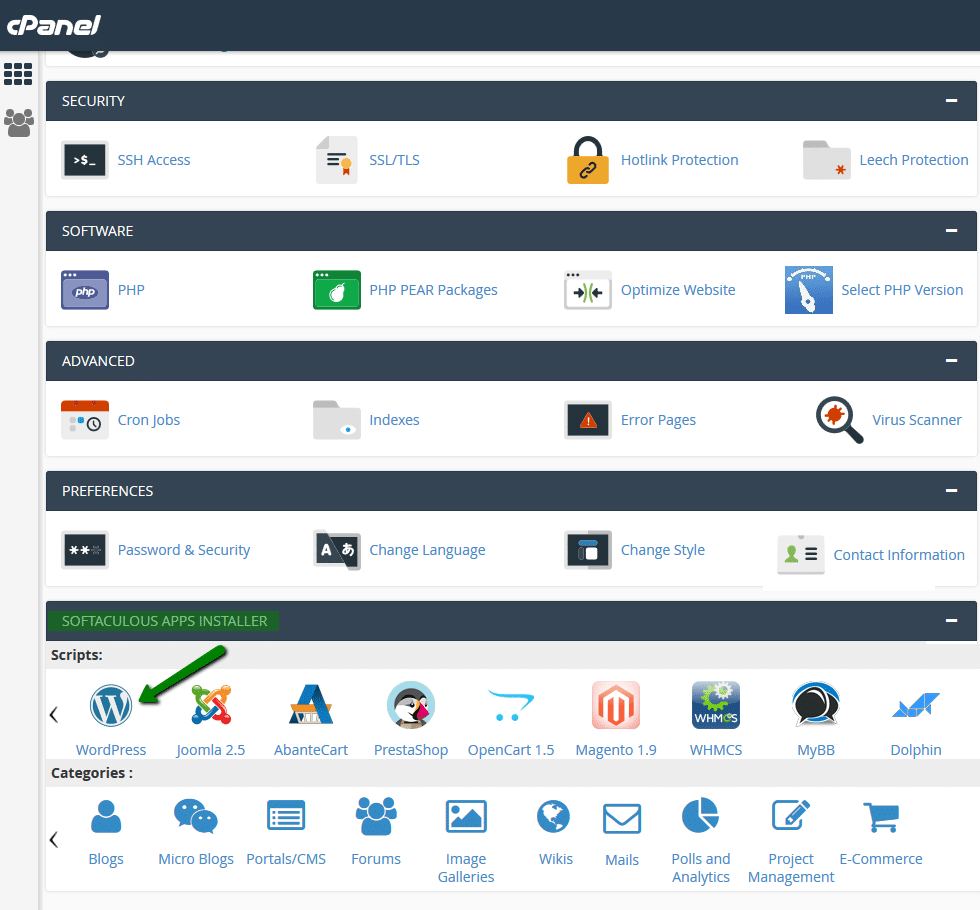
Task: Collapse the SOFTWARE section
Action: point(952,231)
